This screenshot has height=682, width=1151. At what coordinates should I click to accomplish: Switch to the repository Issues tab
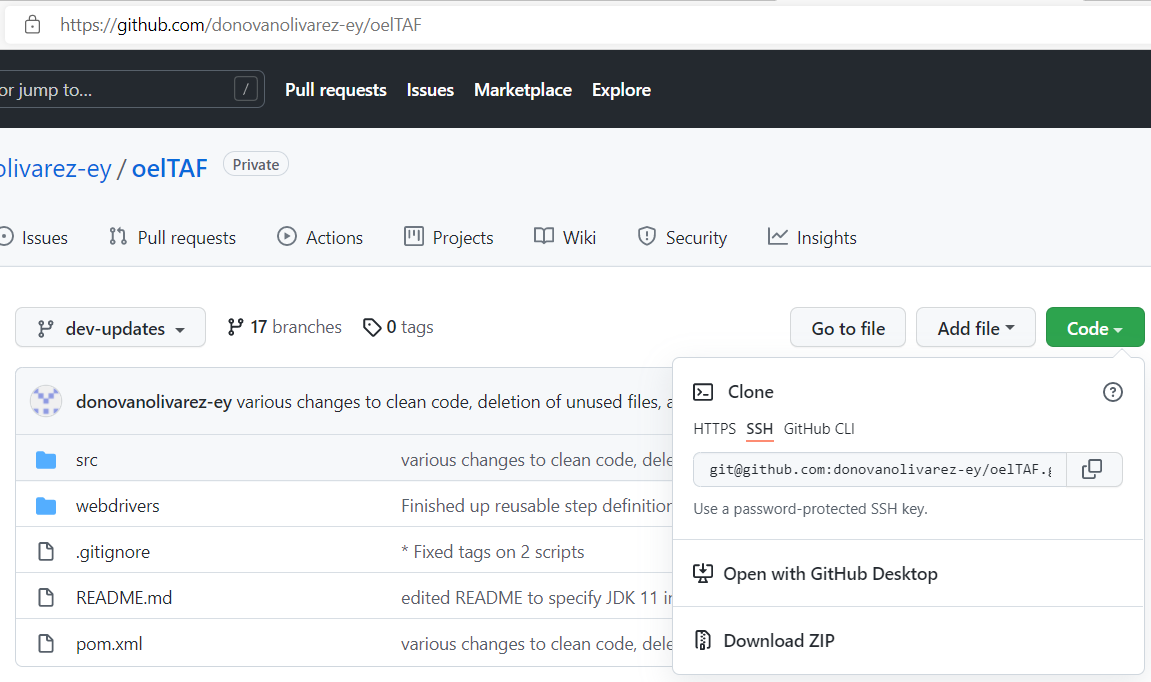[34, 237]
